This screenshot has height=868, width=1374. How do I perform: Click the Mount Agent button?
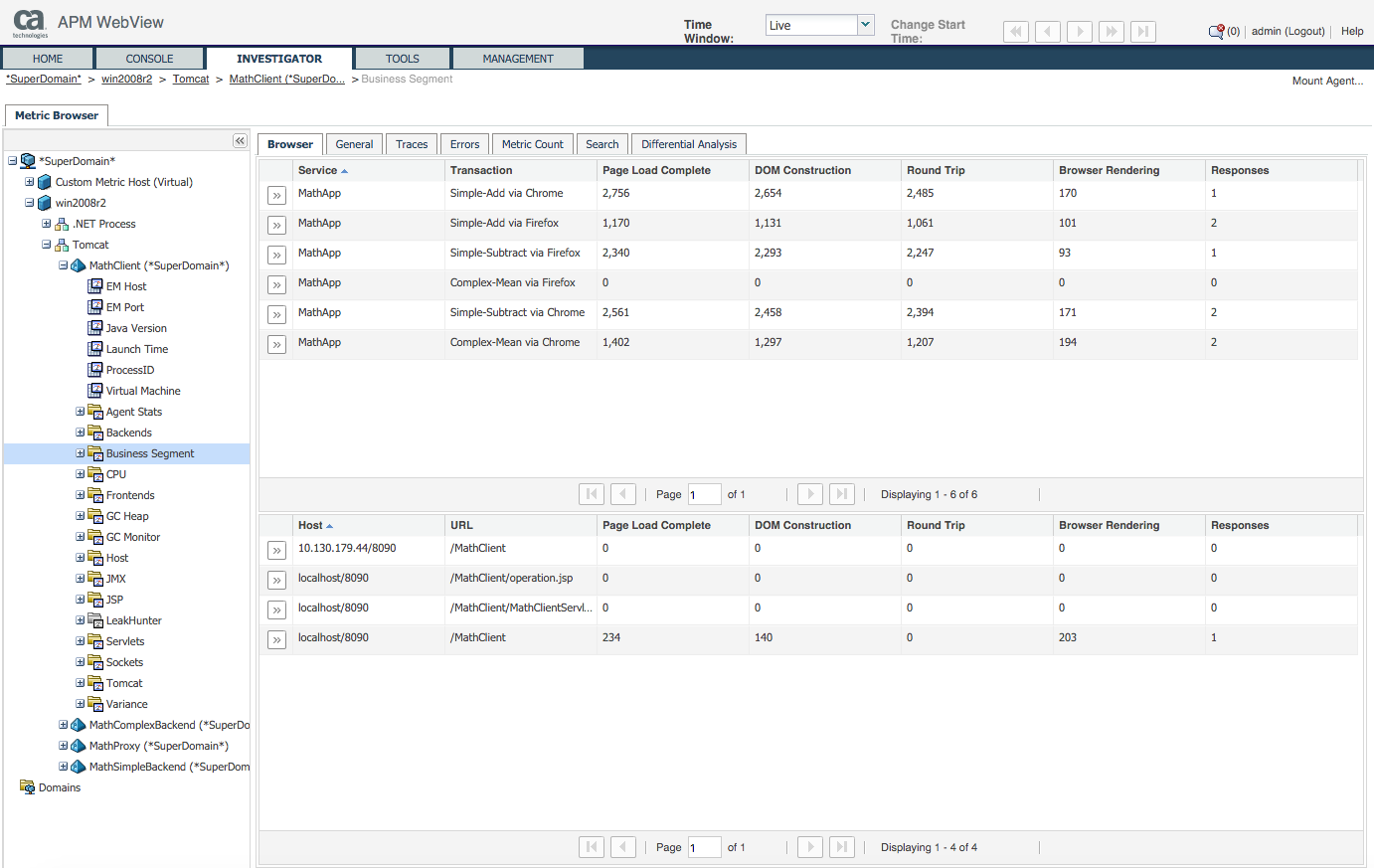tap(1327, 81)
